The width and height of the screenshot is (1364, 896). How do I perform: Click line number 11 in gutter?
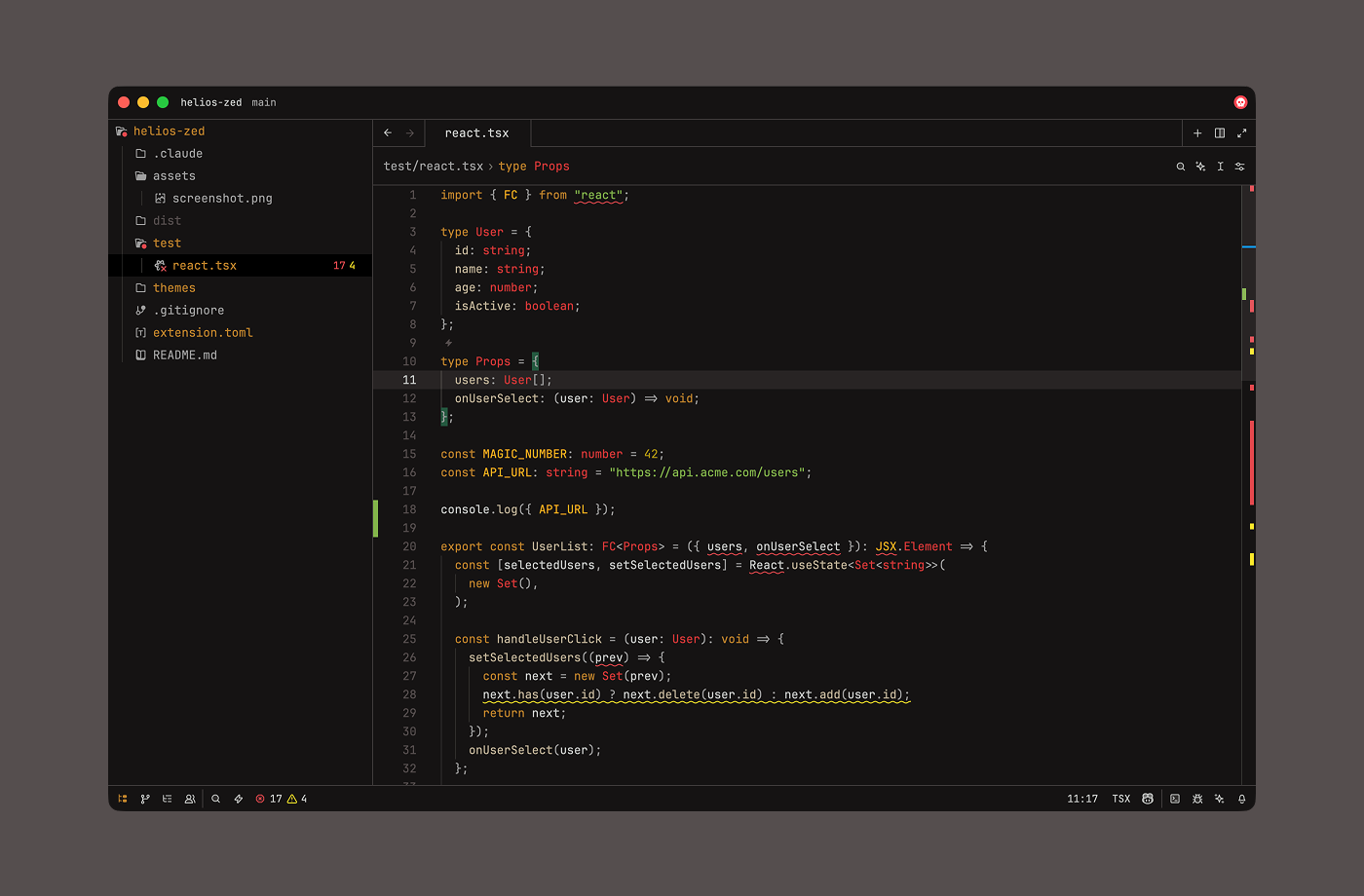(x=409, y=380)
